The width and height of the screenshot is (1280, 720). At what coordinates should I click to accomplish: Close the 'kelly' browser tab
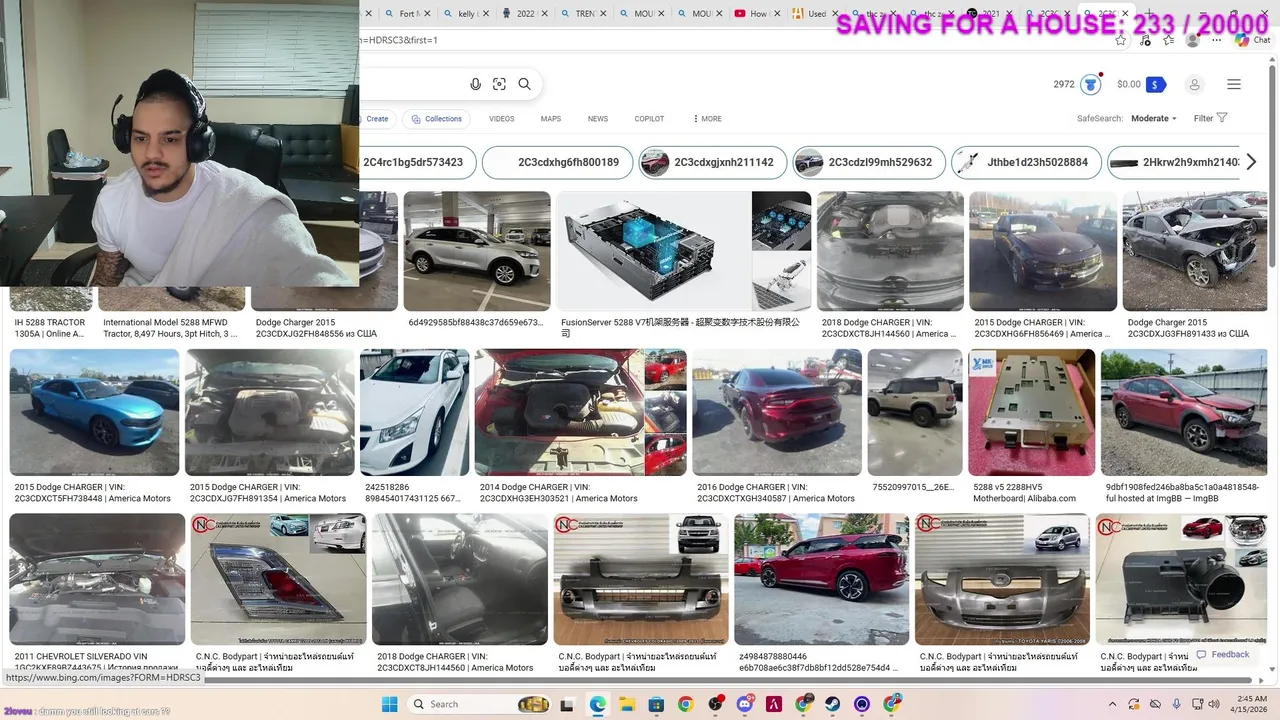(x=484, y=14)
